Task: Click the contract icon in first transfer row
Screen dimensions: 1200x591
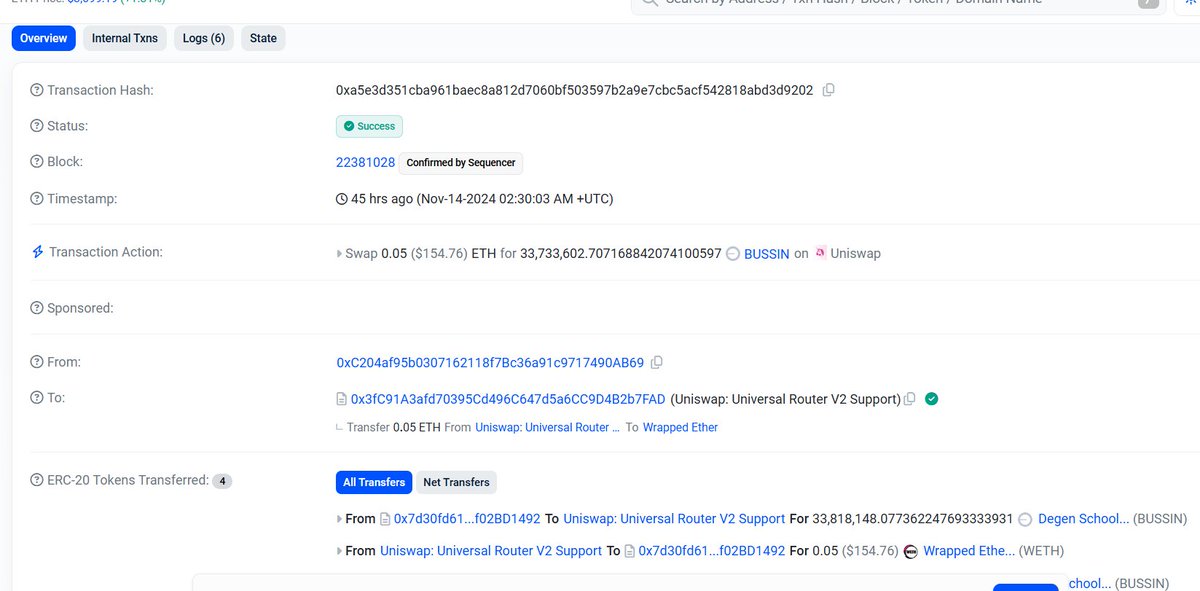Action: point(385,519)
